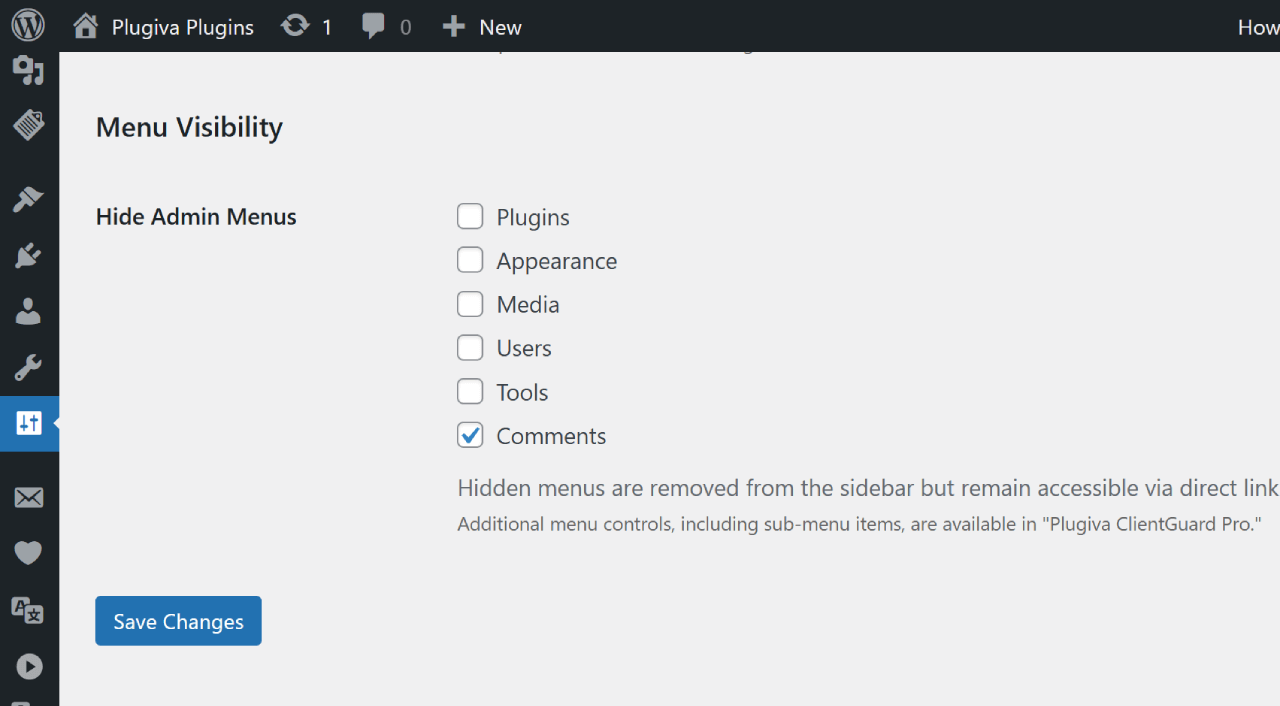Screen dimensions: 1280x706
Task: Open the envelope mail plugin icon
Action: 27,497
